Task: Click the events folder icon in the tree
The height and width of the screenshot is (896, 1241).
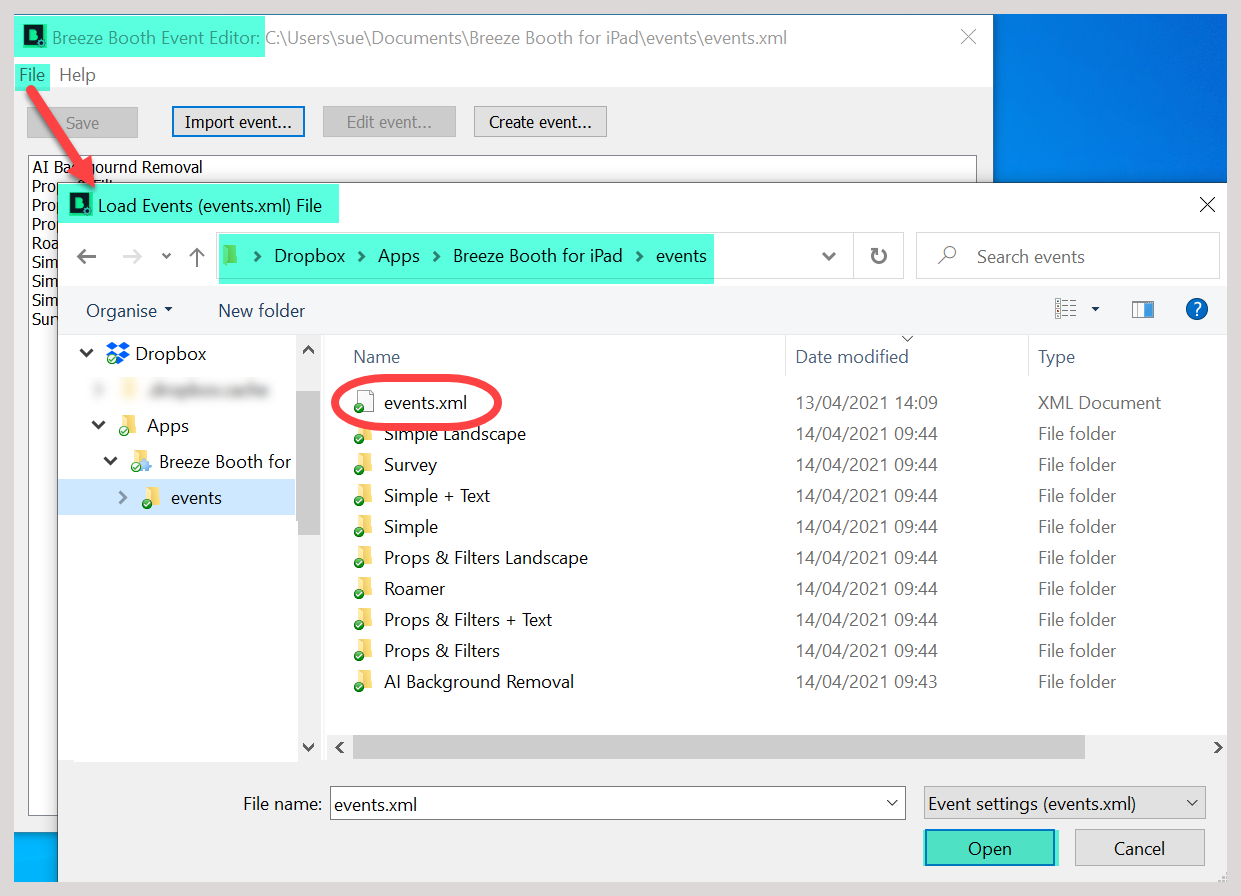Action: coord(151,498)
